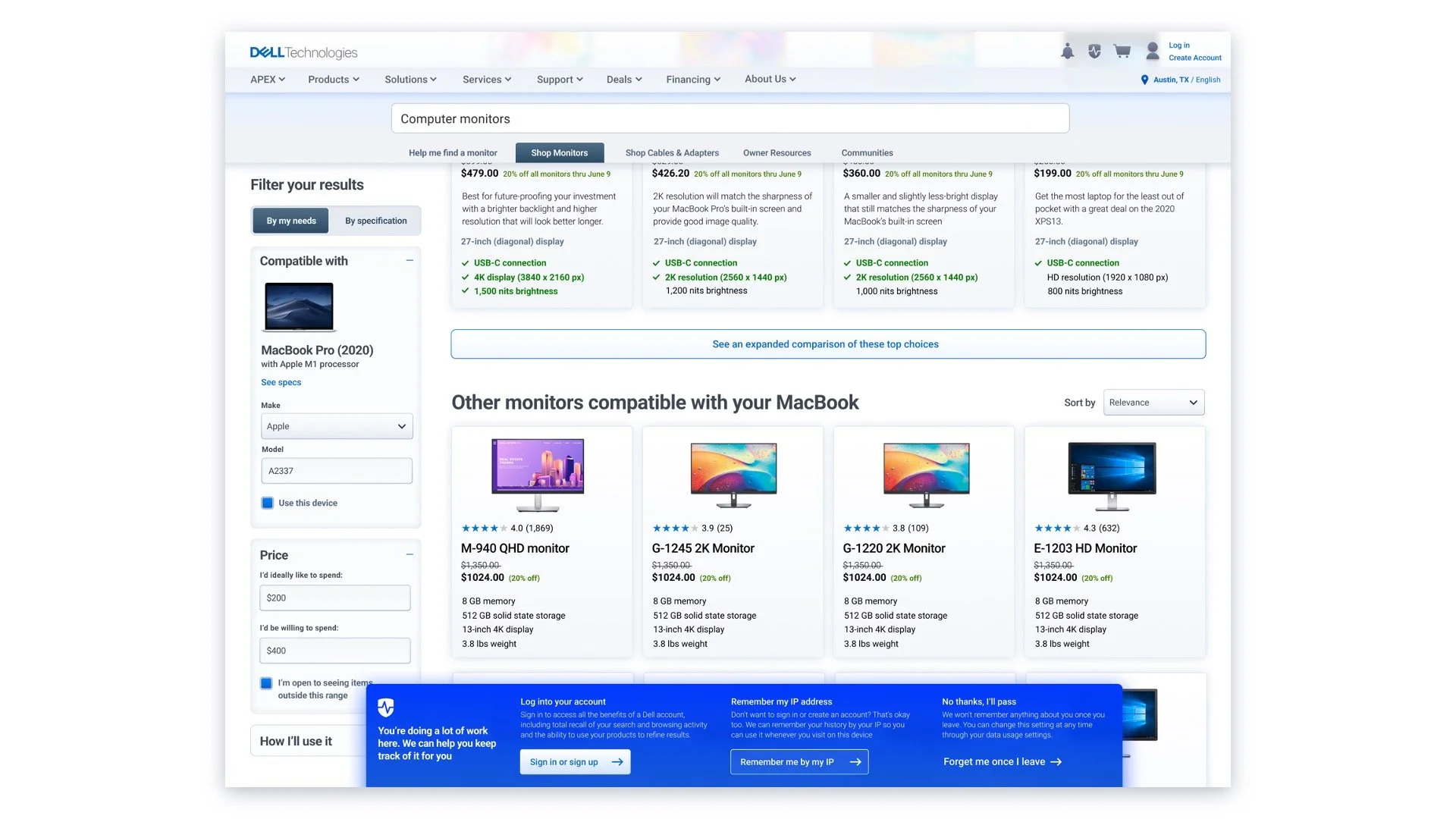
Task: Switch to Shop Cables & Adapters tab
Action: click(672, 153)
